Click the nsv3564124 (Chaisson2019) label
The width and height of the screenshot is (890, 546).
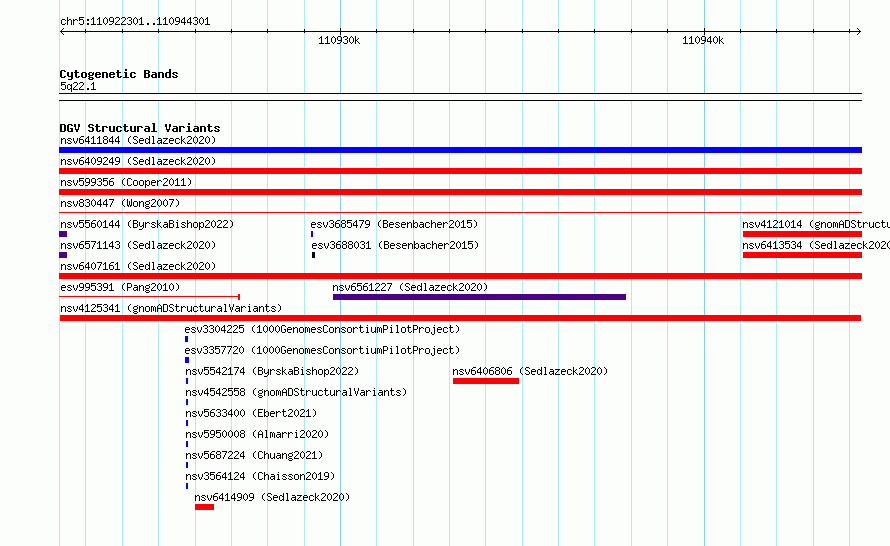pos(260,476)
